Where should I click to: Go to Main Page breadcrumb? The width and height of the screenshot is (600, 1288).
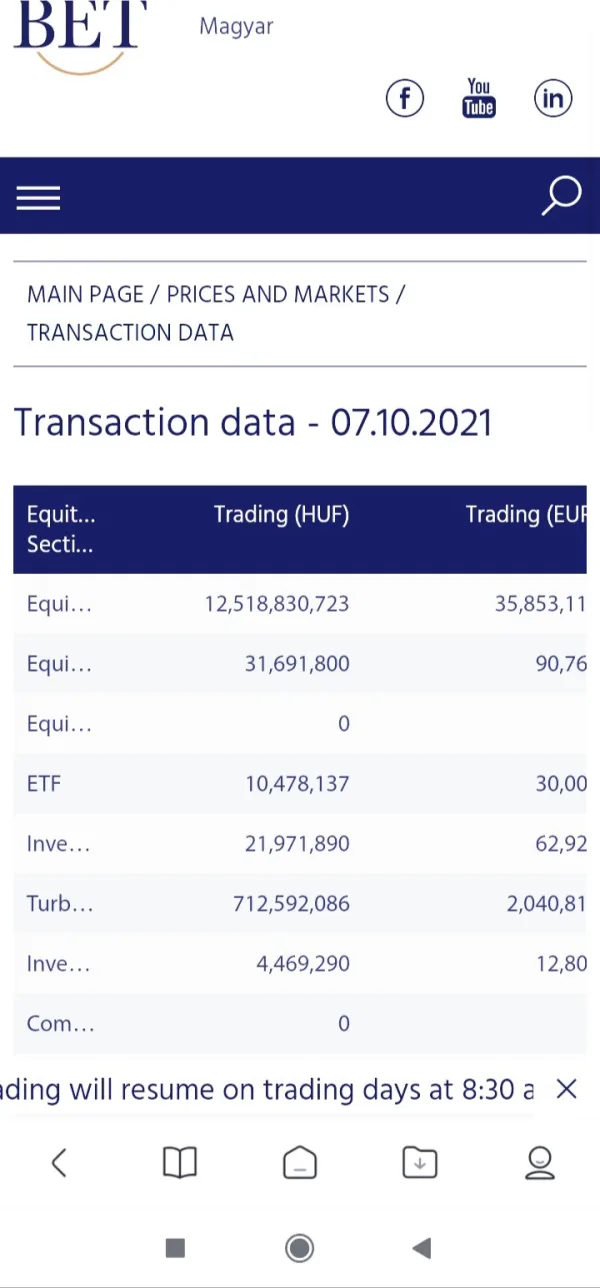point(85,295)
